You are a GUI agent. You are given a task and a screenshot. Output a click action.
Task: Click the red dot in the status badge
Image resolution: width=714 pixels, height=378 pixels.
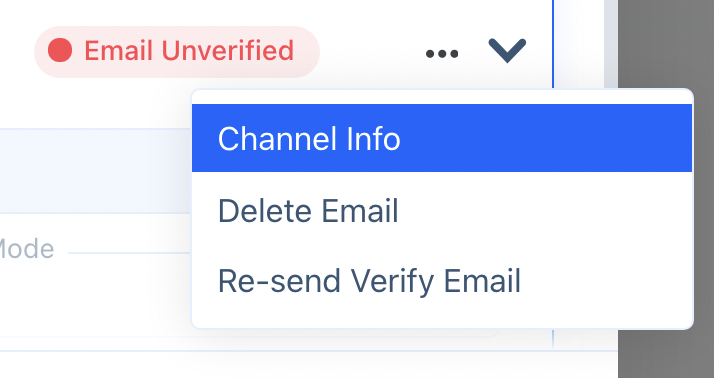pos(60,50)
